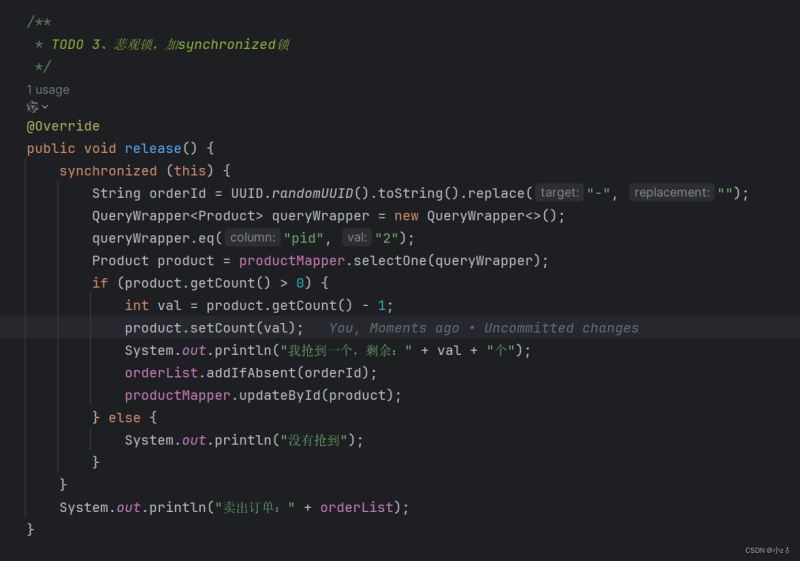
Task: Click the 'val:' parameter hint
Action: [357, 238]
